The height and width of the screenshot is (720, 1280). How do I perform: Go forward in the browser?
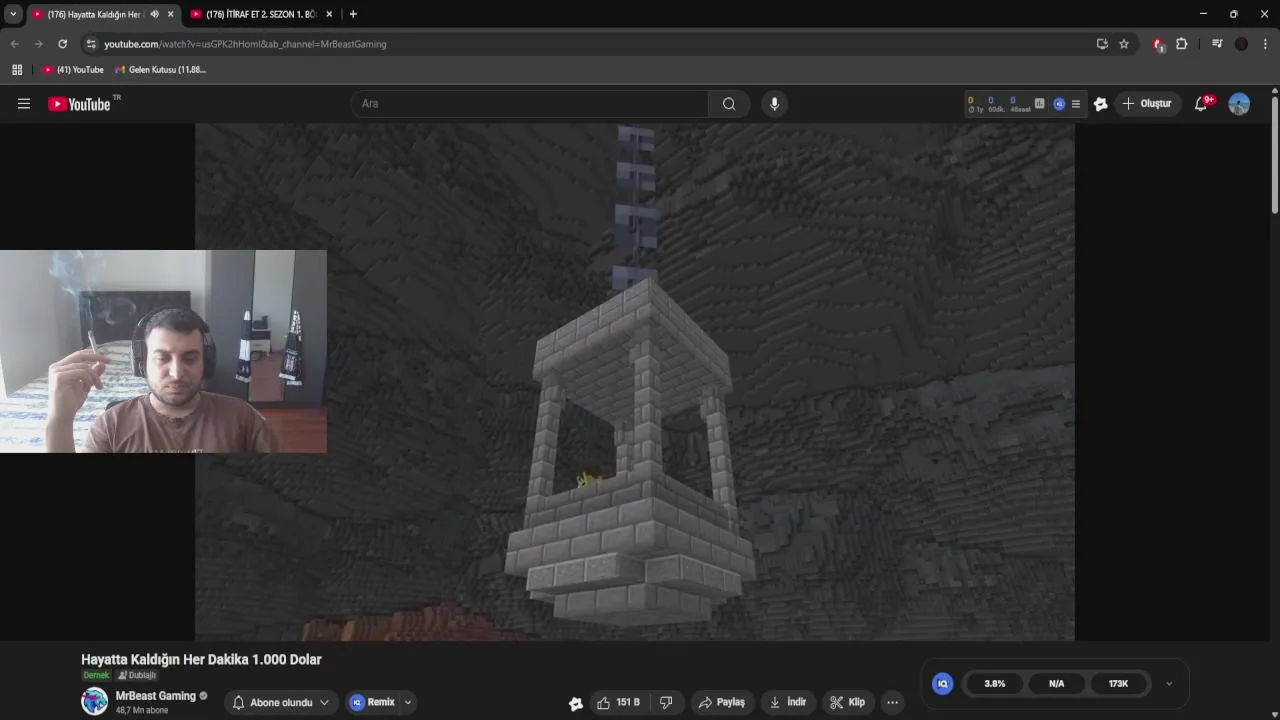(x=38, y=44)
